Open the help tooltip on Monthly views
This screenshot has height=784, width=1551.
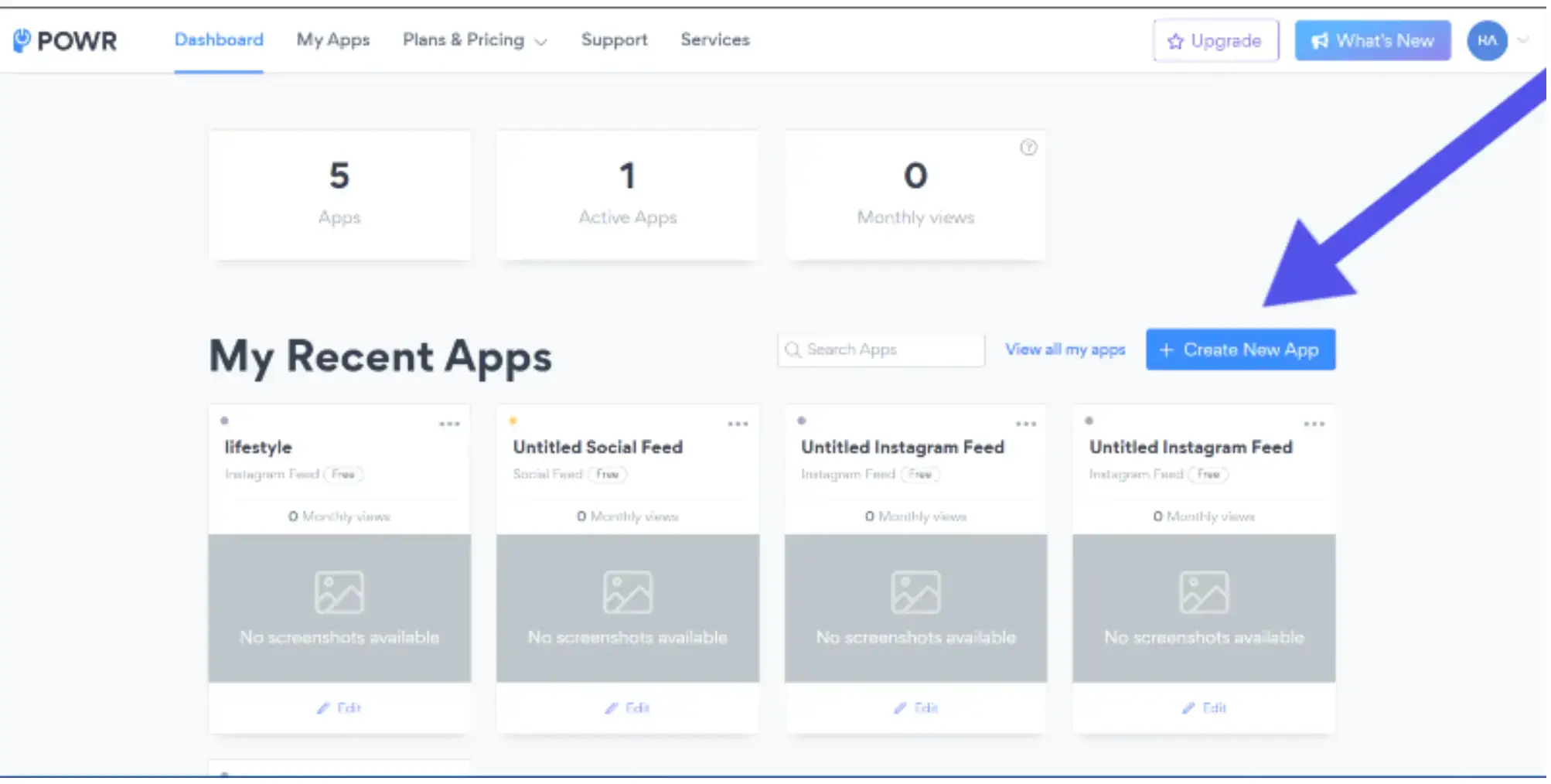tap(1029, 148)
